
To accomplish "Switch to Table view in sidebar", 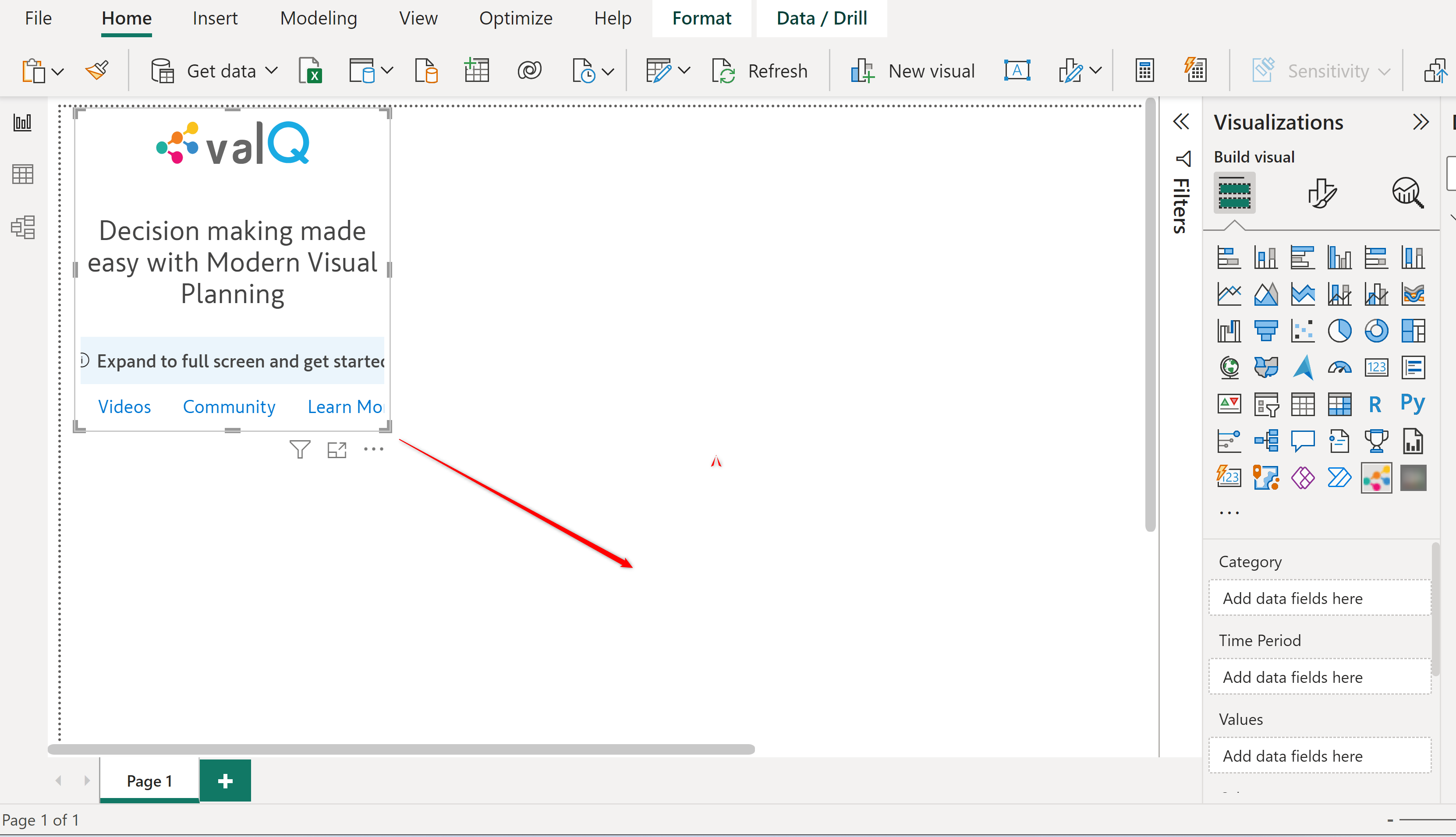I will [x=23, y=174].
